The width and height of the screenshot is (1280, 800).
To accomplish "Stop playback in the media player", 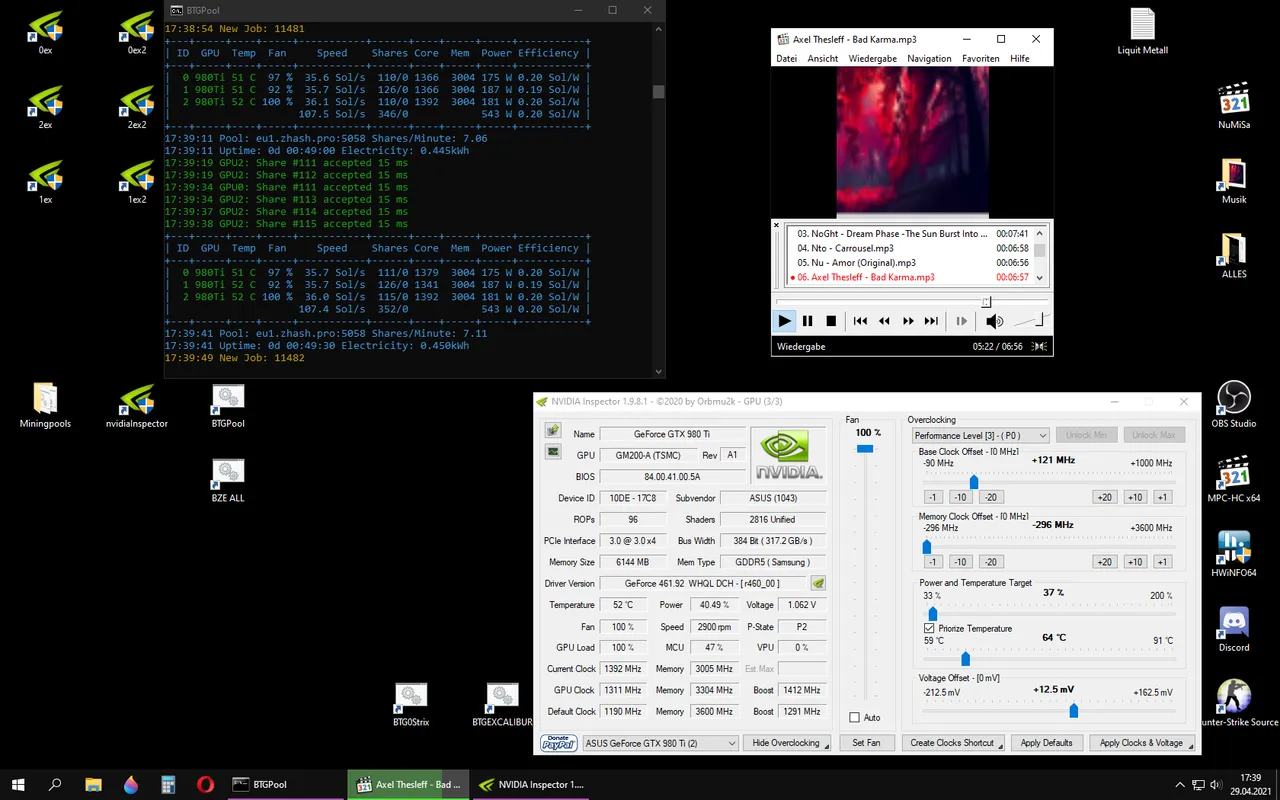I will (x=831, y=321).
